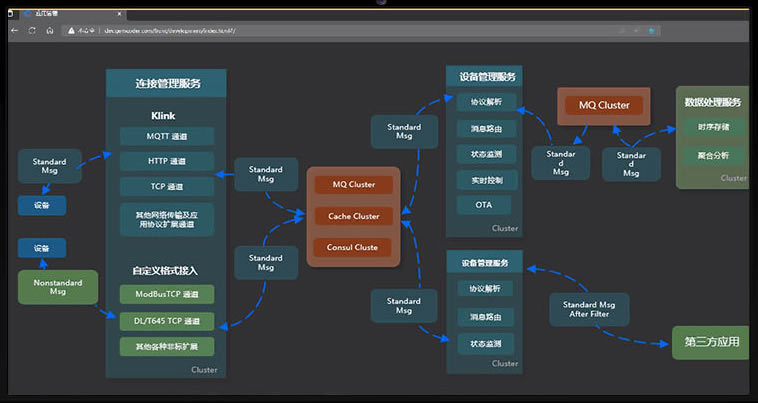Click the browser back arrow
Screen dimensions: 758x403
pos(15,31)
